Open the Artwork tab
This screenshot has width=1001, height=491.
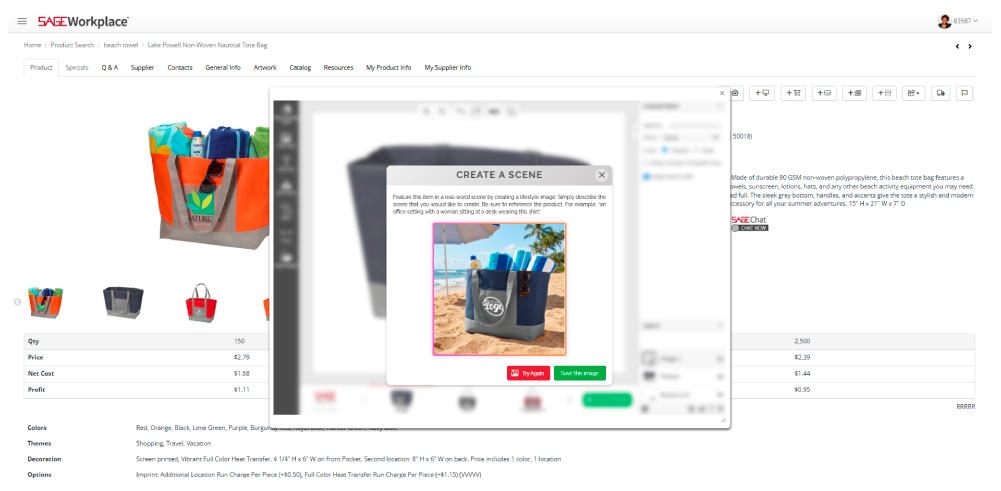click(x=265, y=68)
